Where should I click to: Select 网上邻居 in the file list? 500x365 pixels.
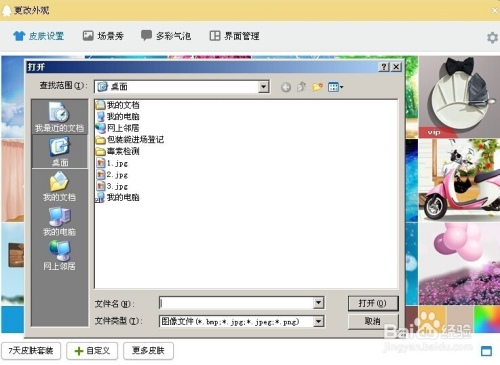(x=117, y=128)
